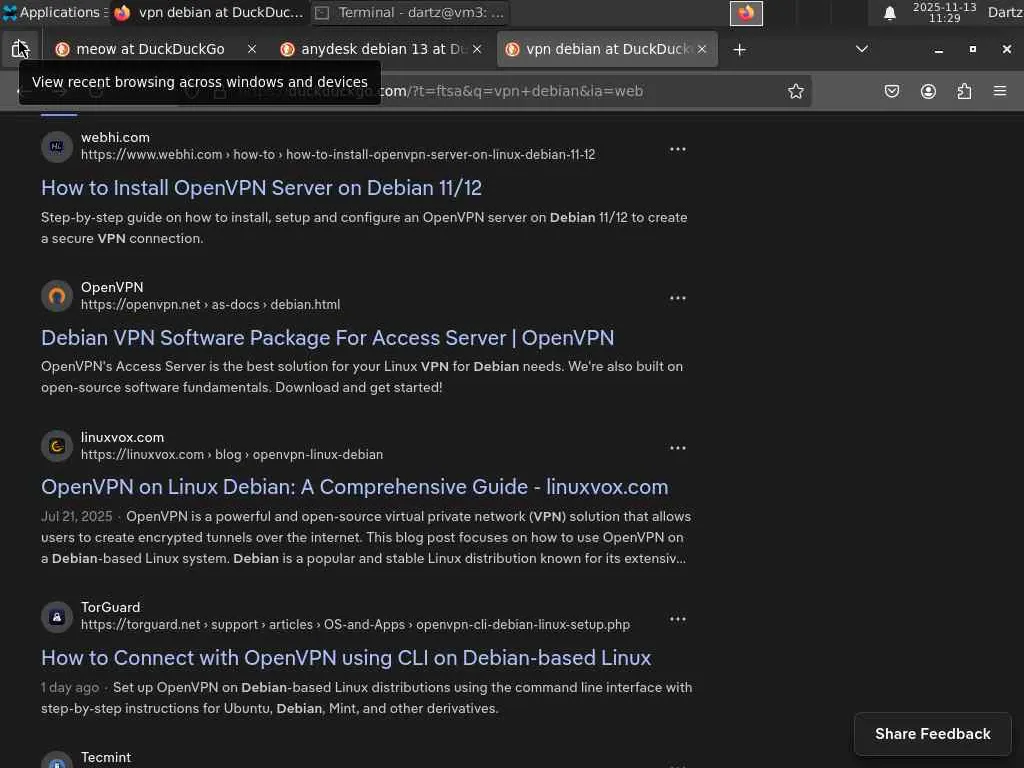Open notifications bell icon in panel
The width and height of the screenshot is (1024, 768).
pos(889,13)
